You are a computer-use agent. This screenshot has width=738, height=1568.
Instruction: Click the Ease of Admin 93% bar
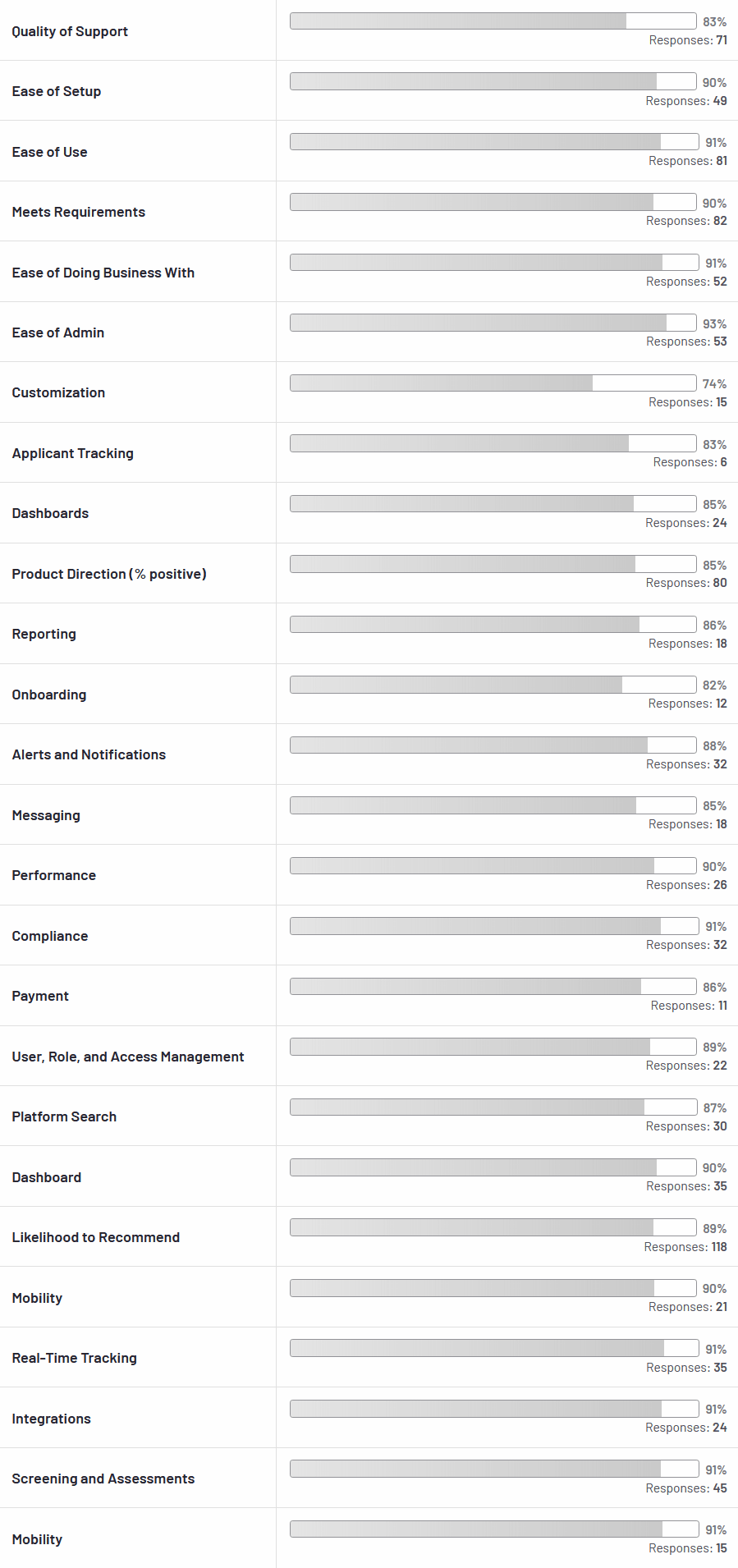493,323
